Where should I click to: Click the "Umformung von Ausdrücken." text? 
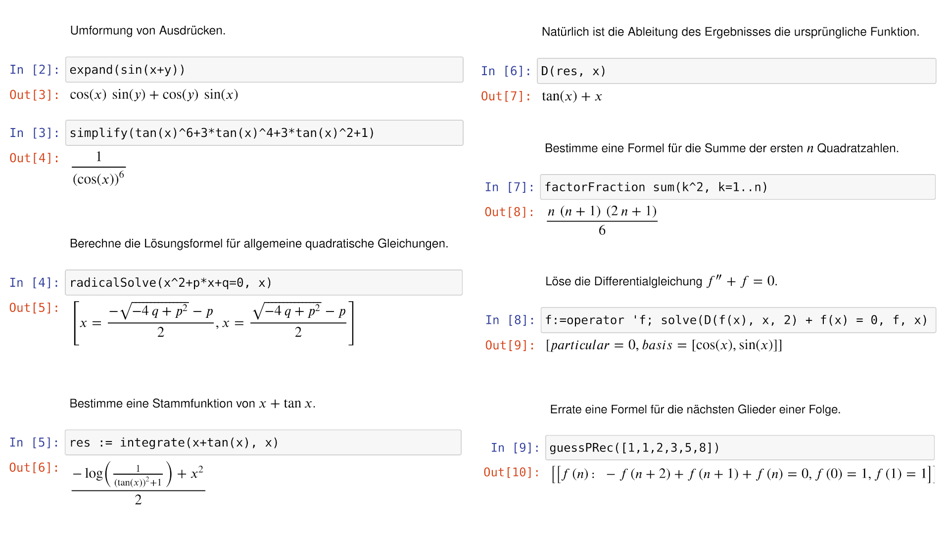148,31
